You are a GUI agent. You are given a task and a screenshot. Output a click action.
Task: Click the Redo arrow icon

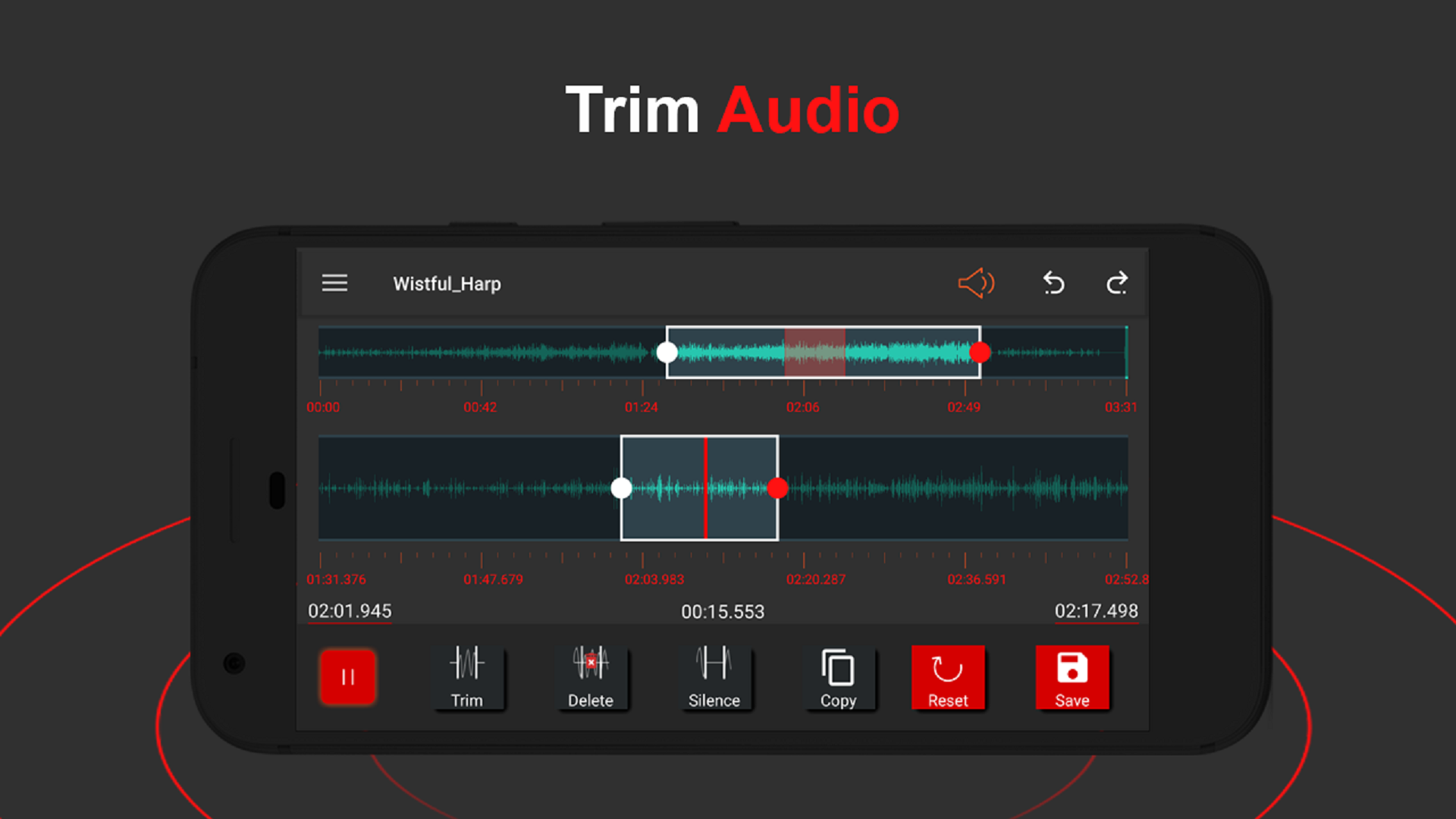pos(1117,283)
